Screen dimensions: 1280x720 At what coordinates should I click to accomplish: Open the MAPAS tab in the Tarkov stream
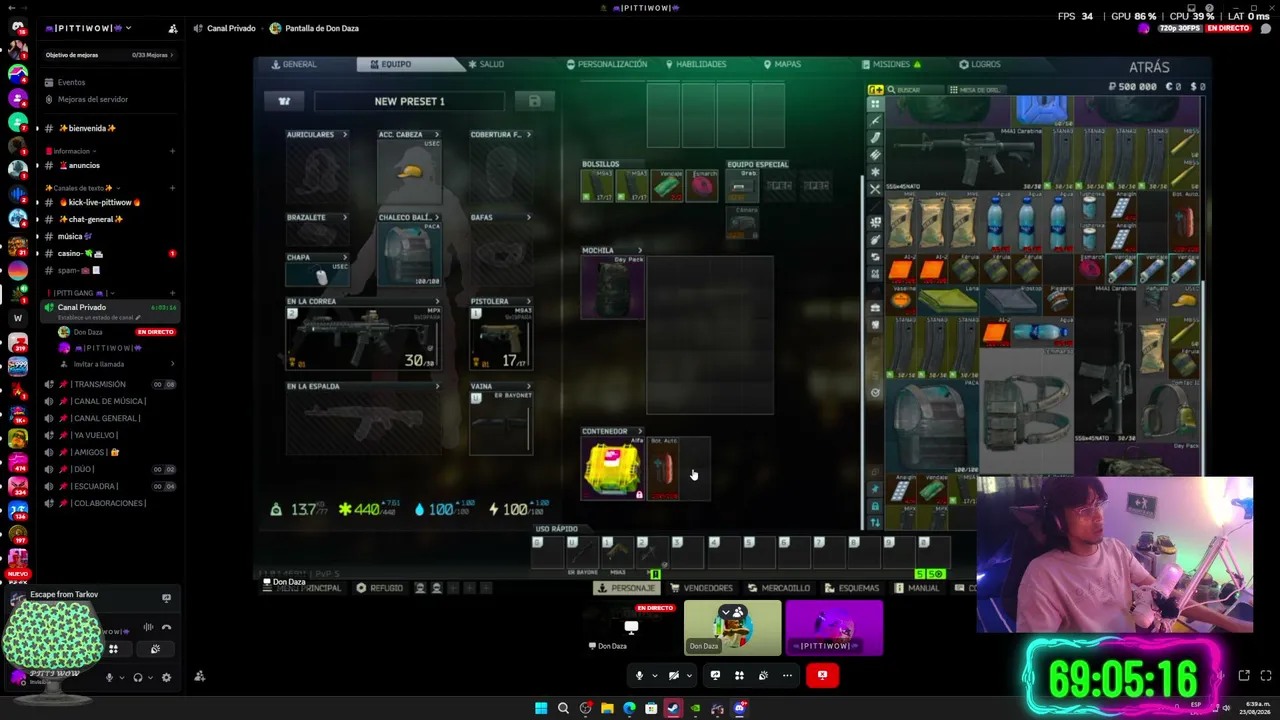click(x=782, y=64)
